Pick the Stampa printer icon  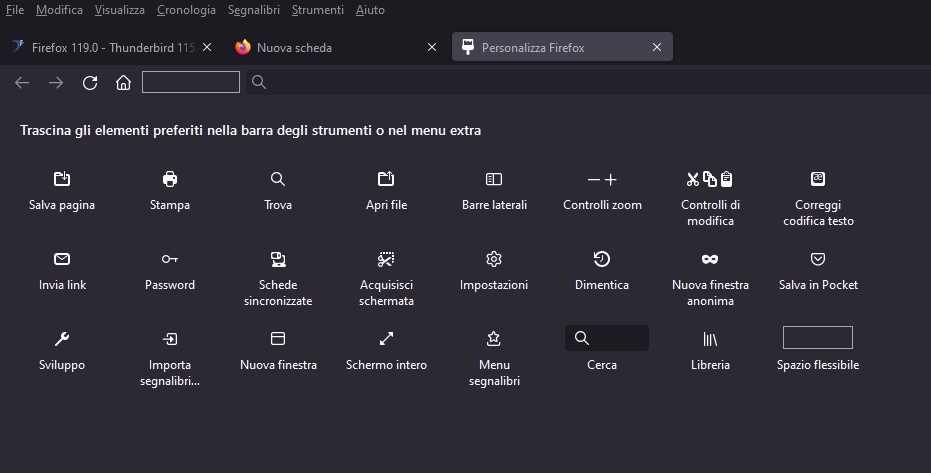(x=170, y=179)
